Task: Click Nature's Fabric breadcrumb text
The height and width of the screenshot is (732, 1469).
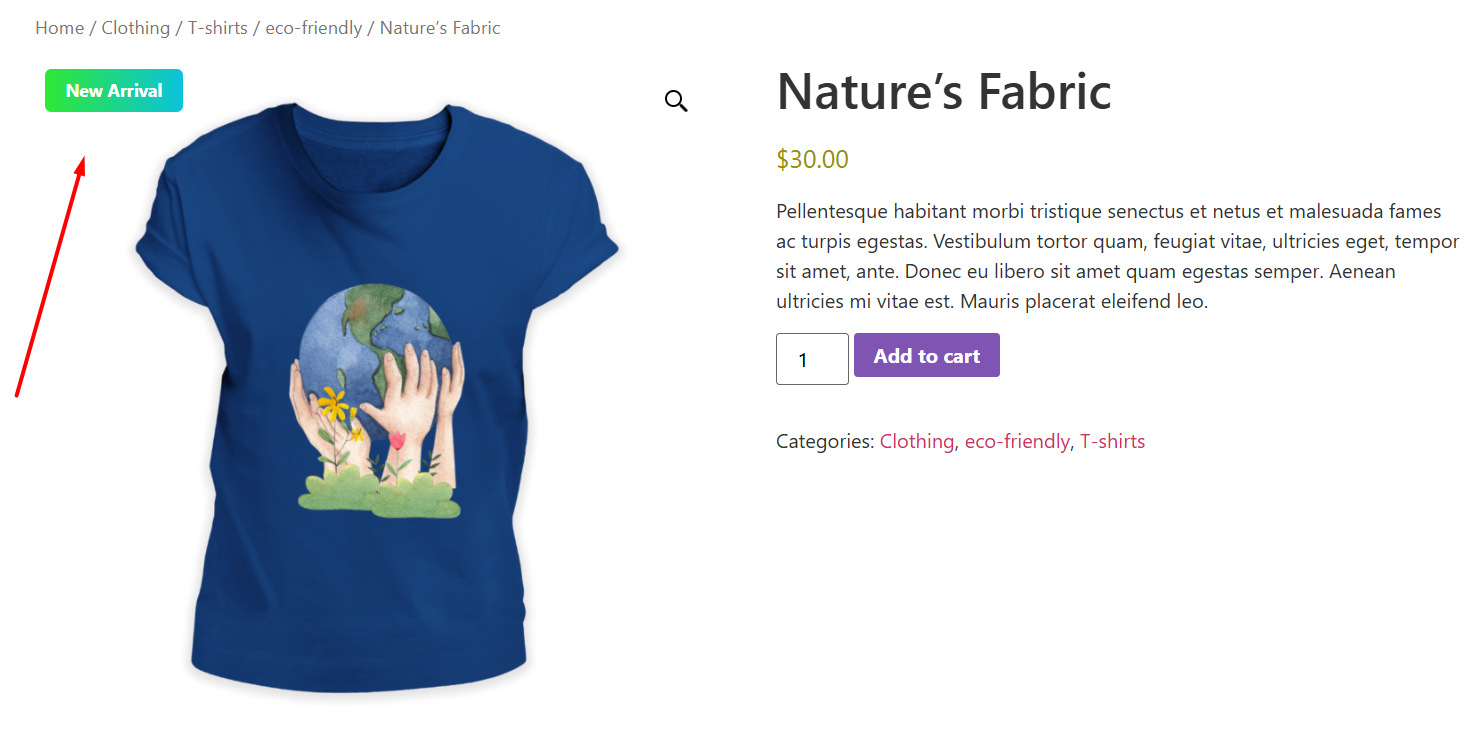Action: (x=440, y=28)
